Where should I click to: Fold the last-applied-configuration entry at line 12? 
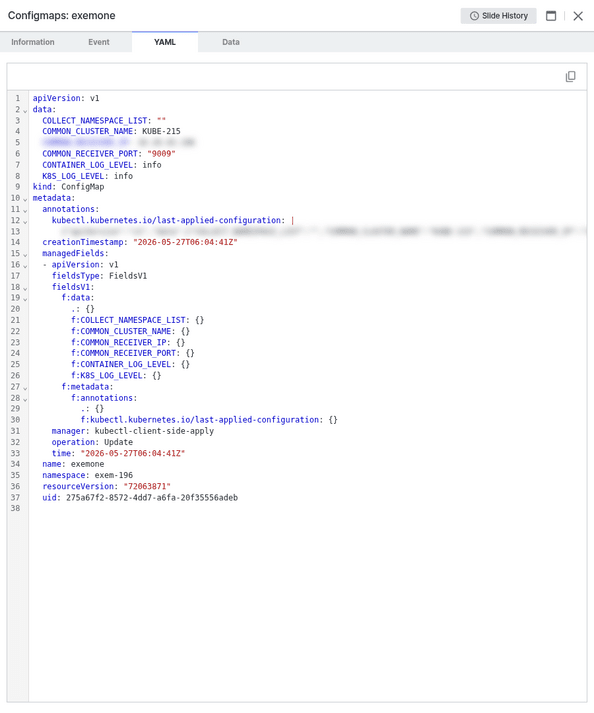click(x=25, y=221)
